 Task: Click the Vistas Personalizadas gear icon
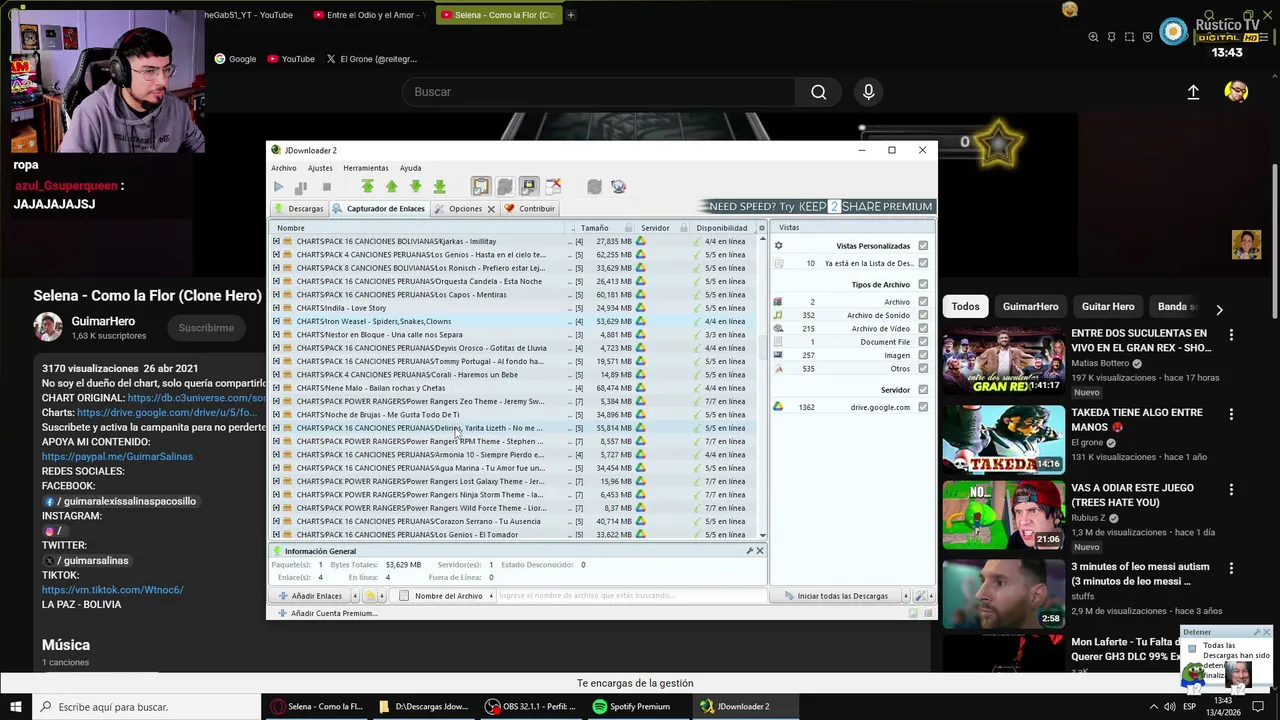click(778, 246)
